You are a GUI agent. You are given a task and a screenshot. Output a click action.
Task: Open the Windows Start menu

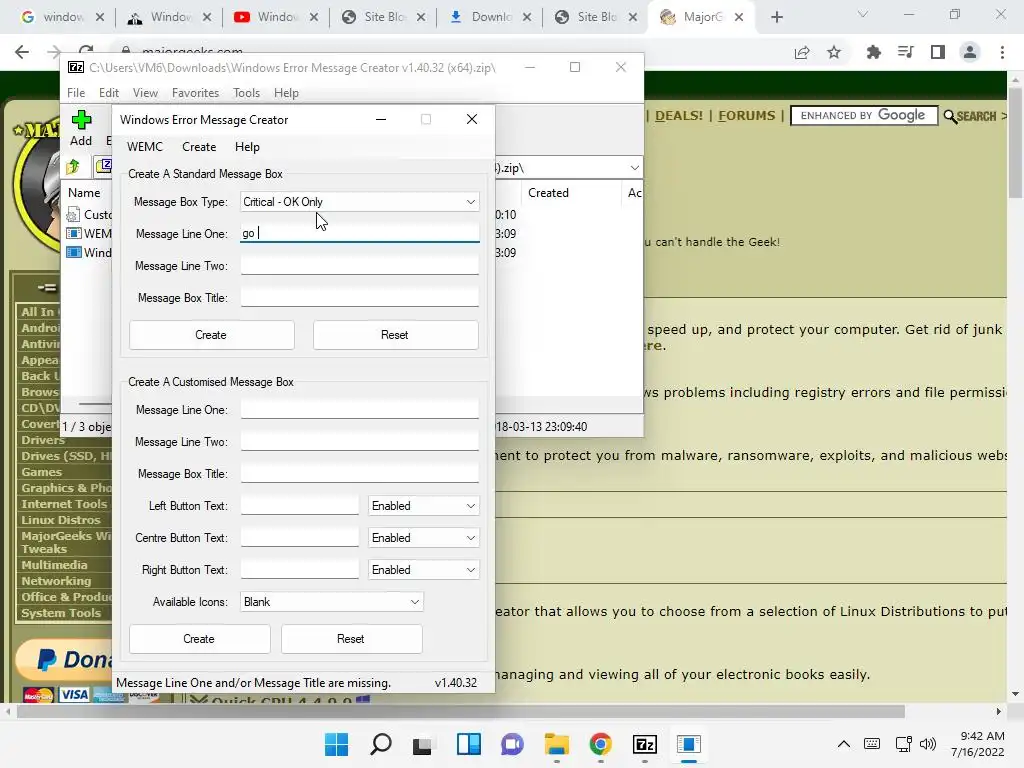pos(336,744)
